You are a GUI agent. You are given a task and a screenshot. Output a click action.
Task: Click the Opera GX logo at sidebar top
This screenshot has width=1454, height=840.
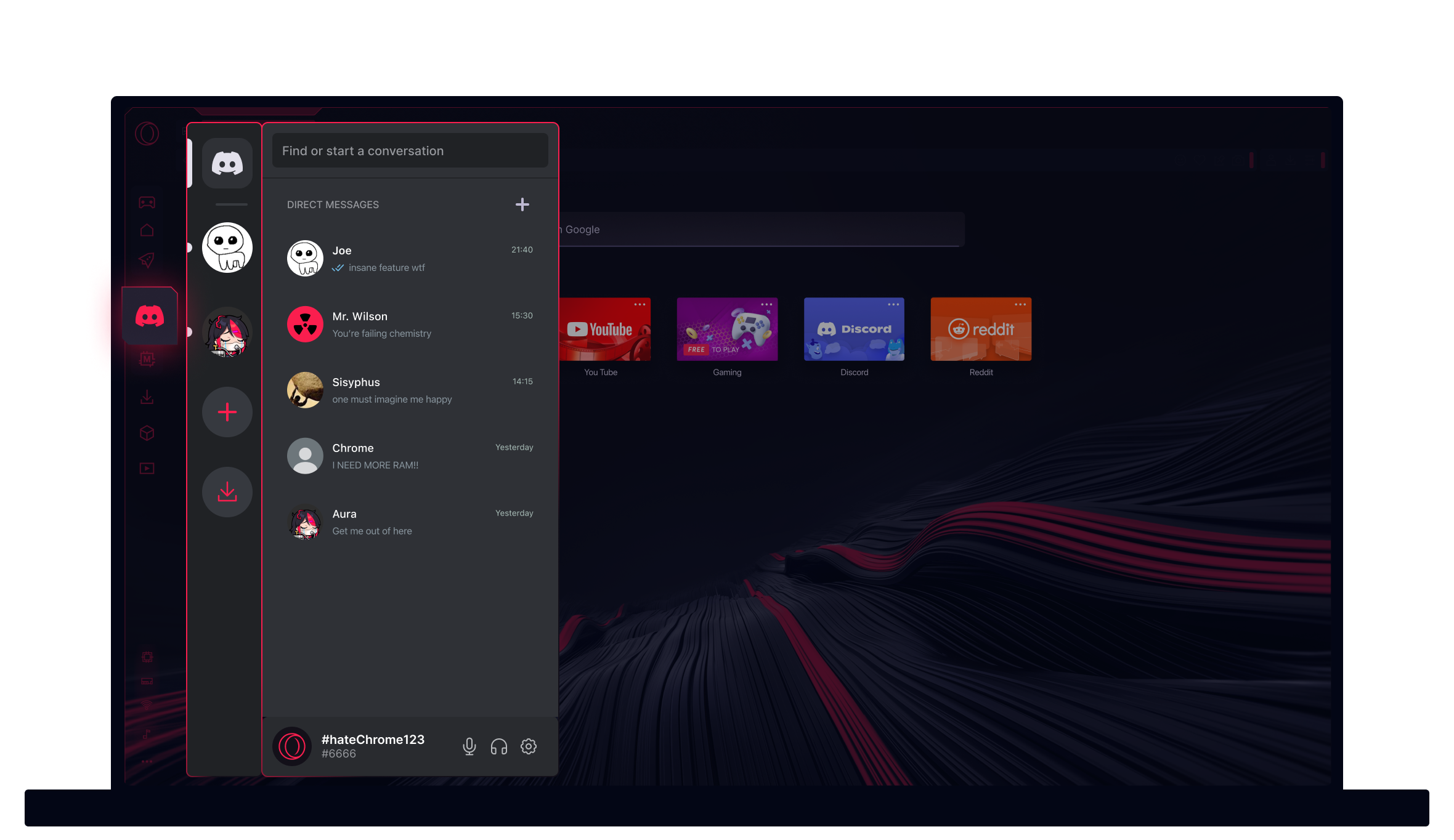click(x=147, y=134)
